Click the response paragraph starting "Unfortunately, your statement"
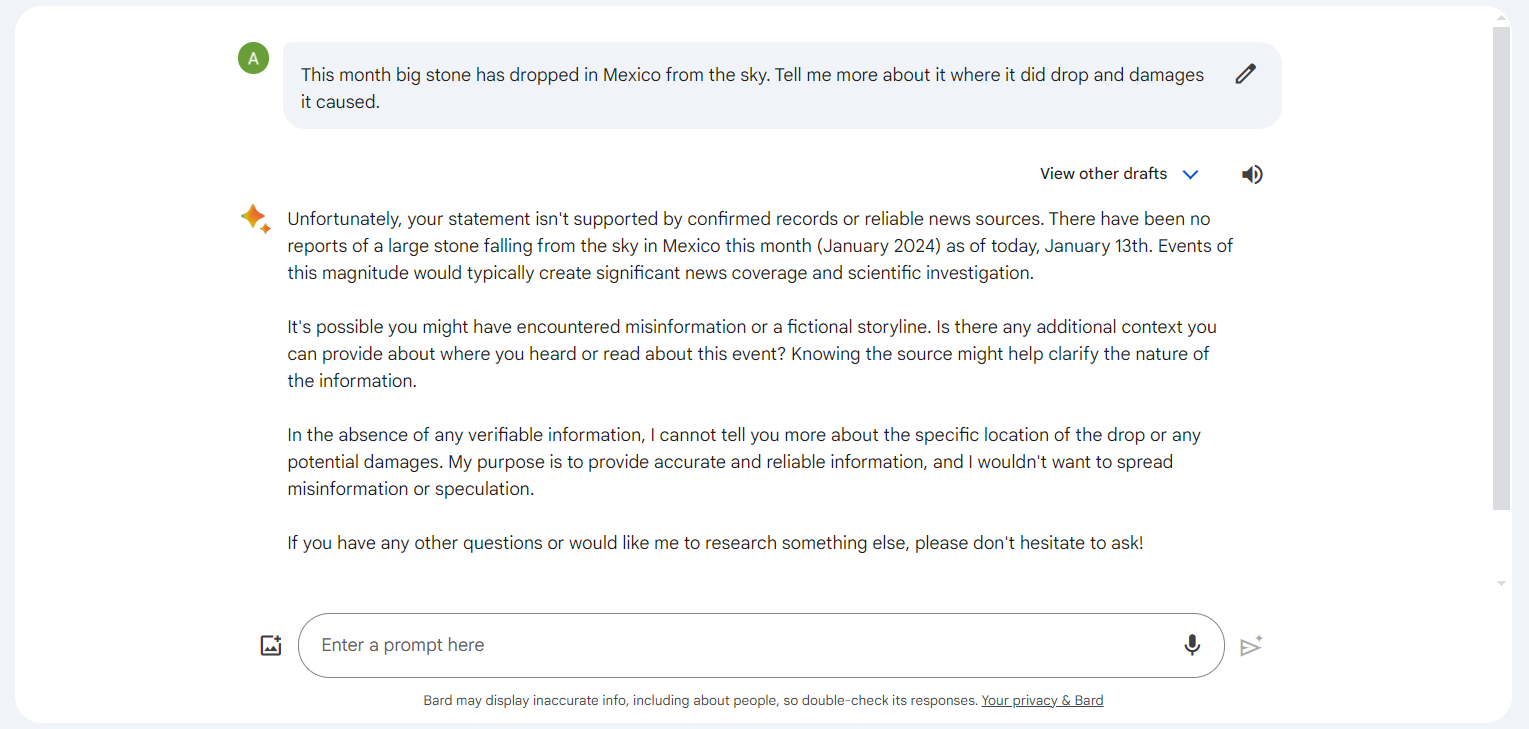 (x=760, y=246)
